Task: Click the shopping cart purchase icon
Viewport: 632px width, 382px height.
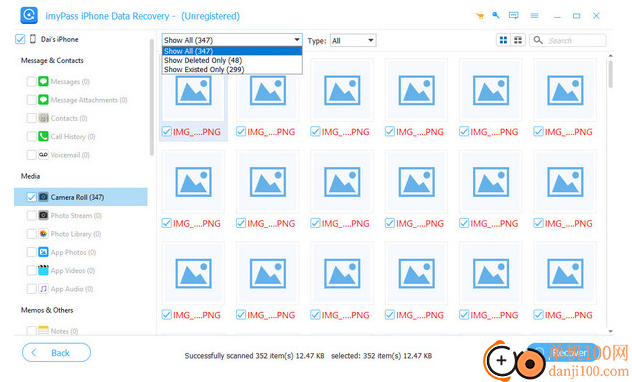Action: point(480,16)
